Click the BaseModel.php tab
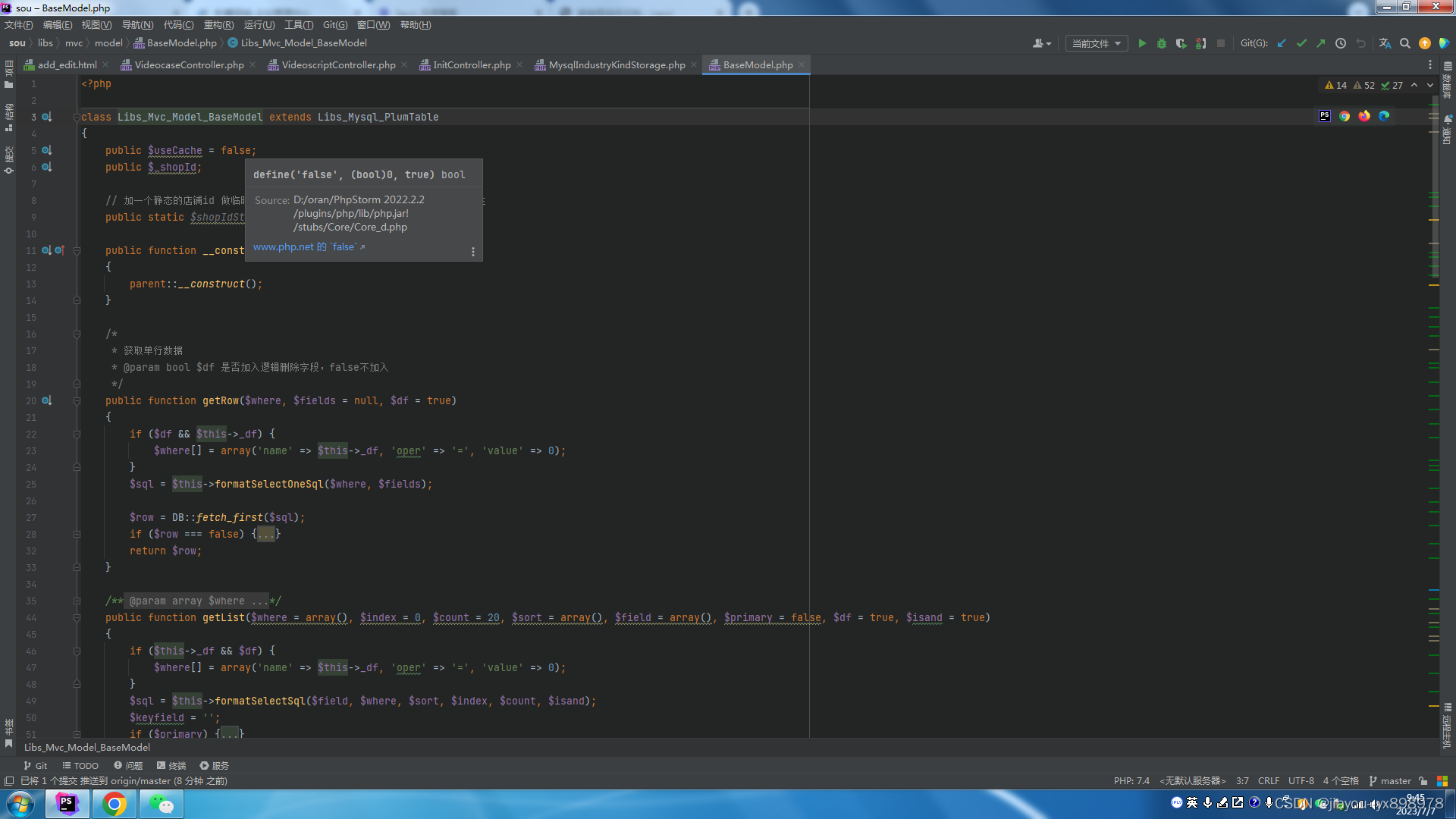Viewport: 1456px width, 819px height. pyautogui.click(x=757, y=64)
